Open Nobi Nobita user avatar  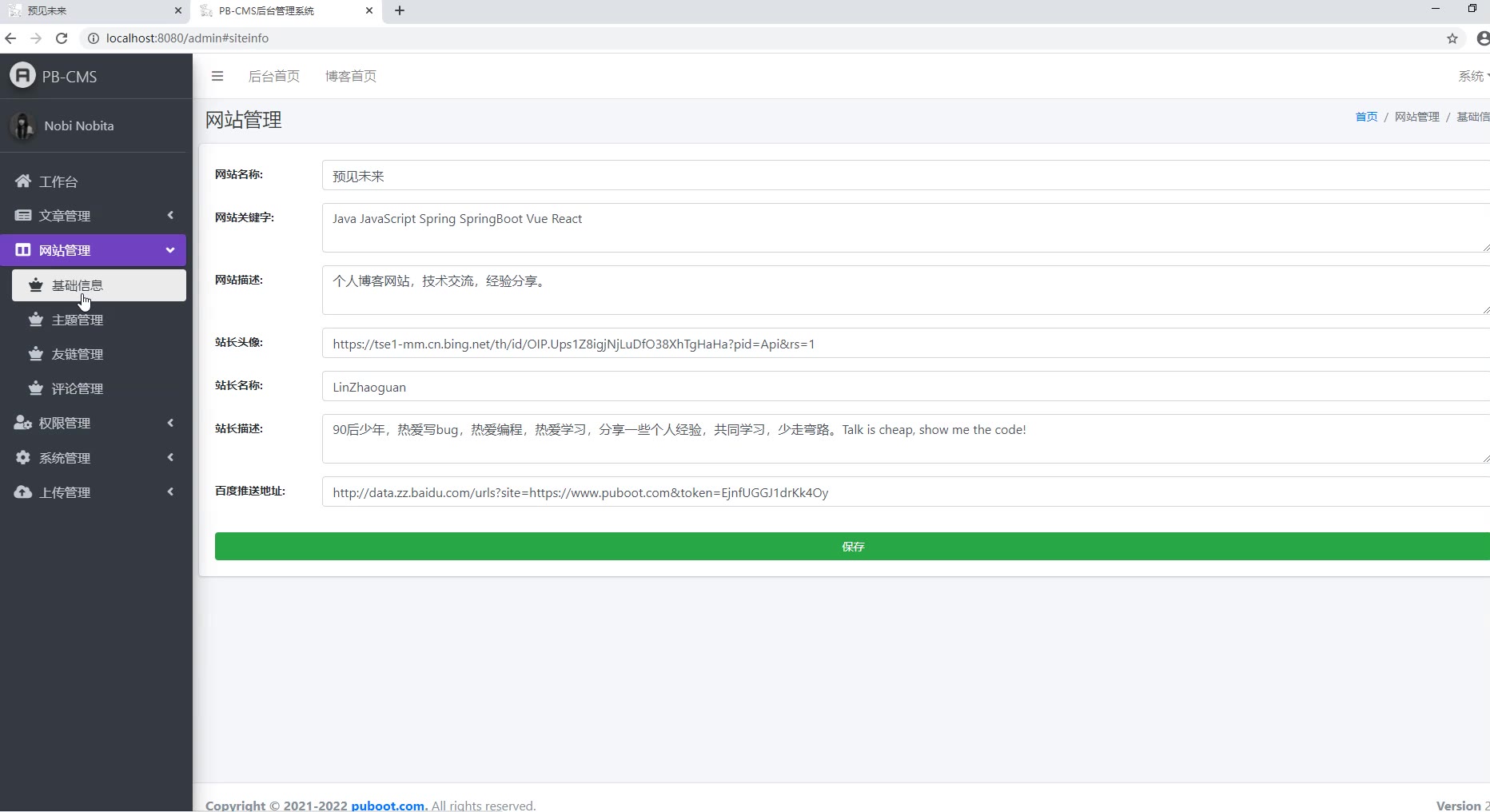pyautogui.click(x=22, y=125)
